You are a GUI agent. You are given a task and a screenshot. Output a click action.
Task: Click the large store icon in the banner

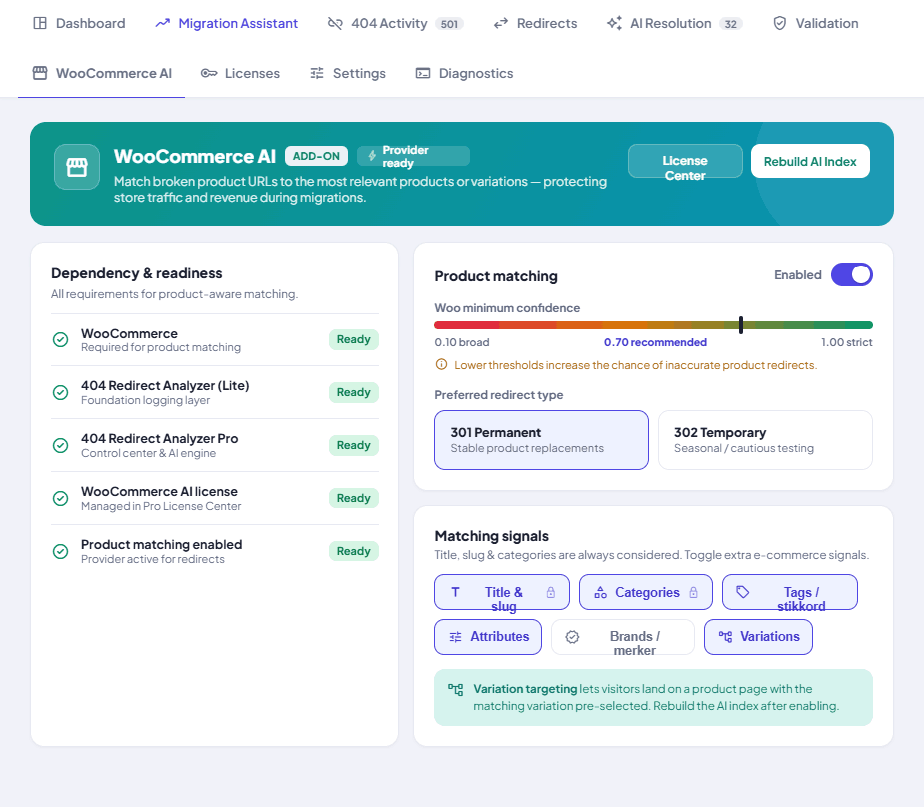click(x=77, y=167)
